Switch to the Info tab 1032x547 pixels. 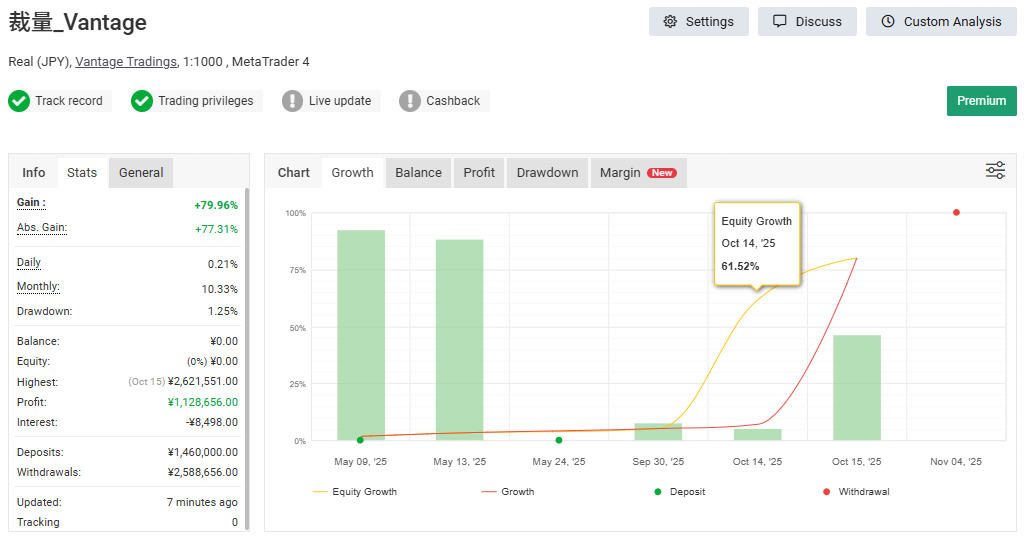click(34, 173)
